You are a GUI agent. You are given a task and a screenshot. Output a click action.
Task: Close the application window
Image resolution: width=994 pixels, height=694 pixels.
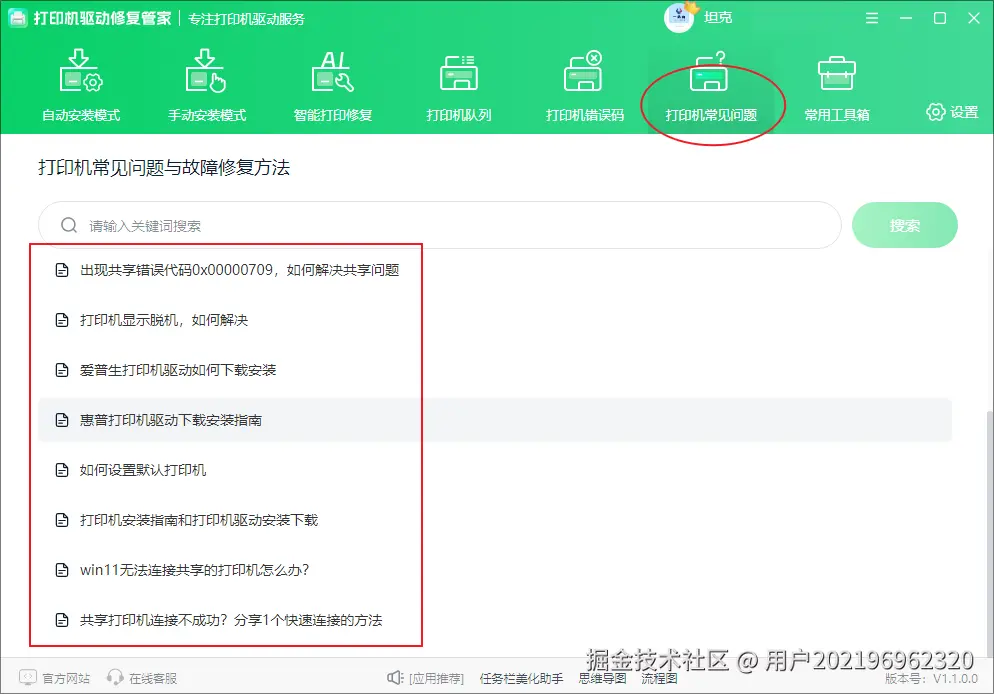[974, 18]
